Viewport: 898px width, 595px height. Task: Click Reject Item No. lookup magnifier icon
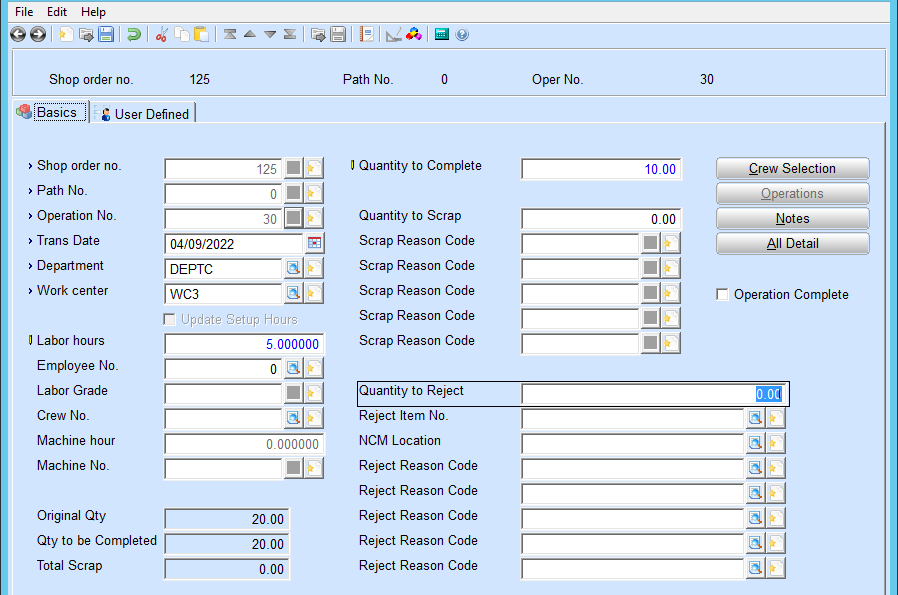[x=755, y=418]
